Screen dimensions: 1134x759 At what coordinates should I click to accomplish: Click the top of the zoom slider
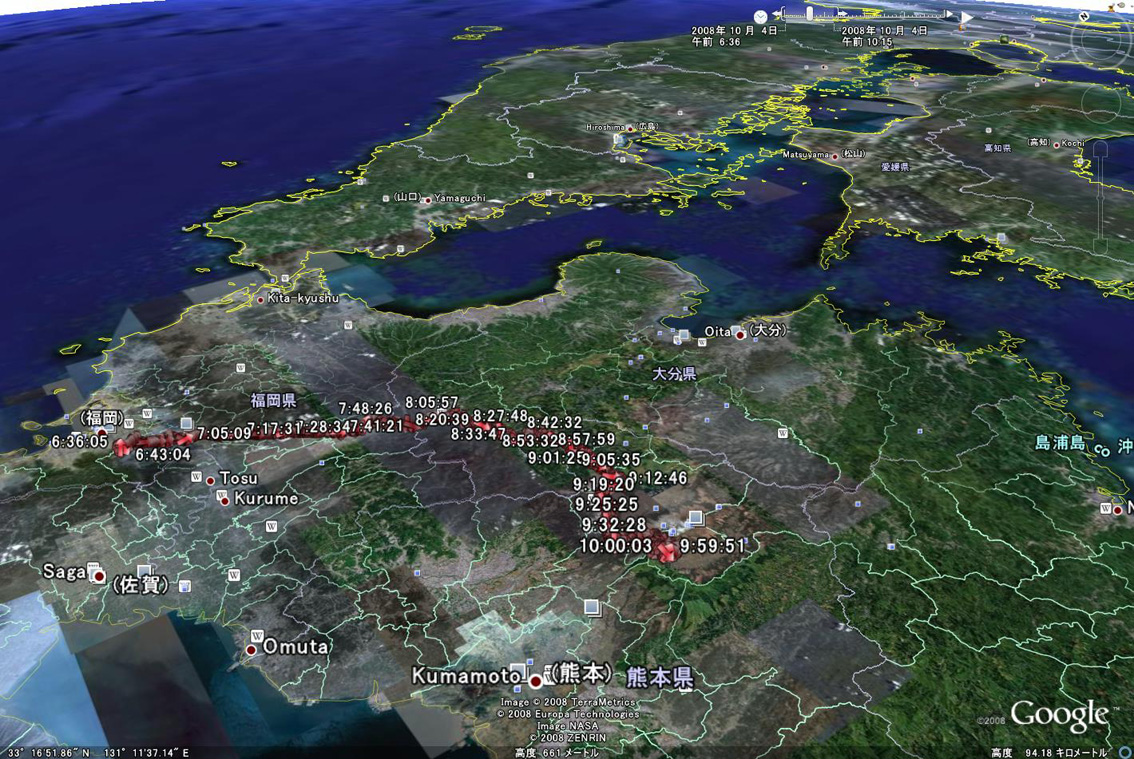1100,150
